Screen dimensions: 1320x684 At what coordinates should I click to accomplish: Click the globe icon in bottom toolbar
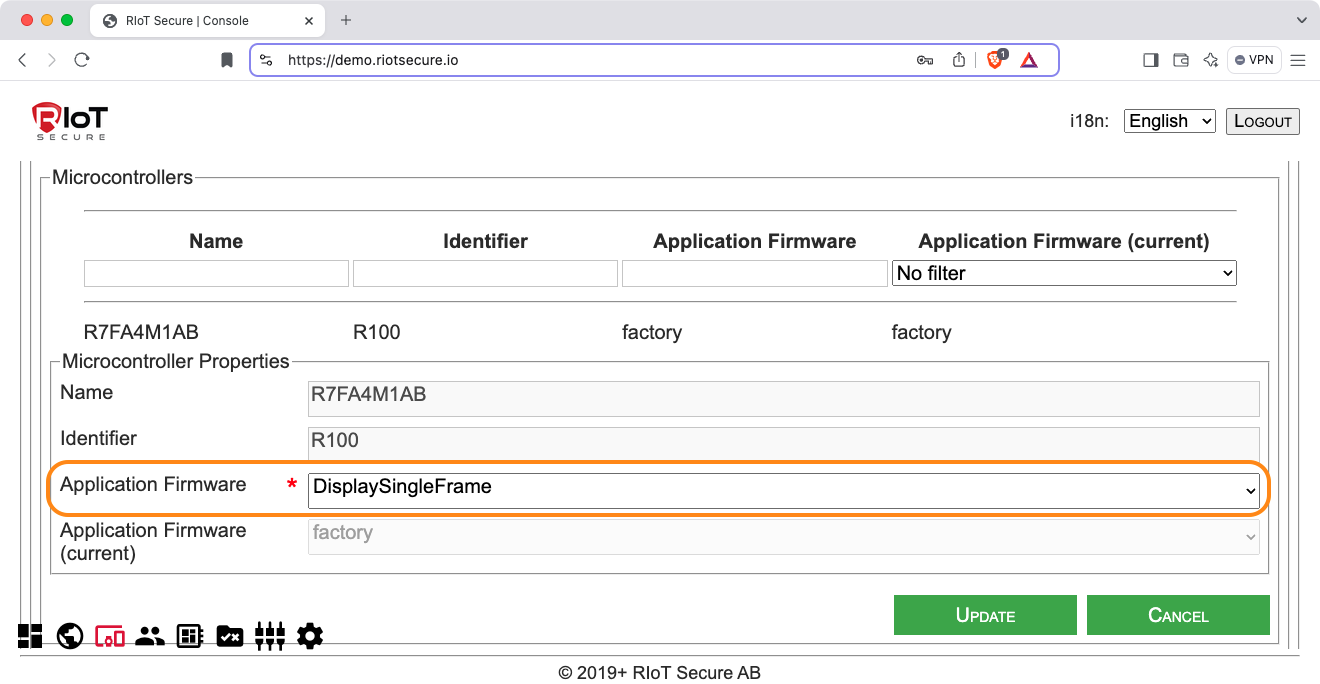click(70, 636)
